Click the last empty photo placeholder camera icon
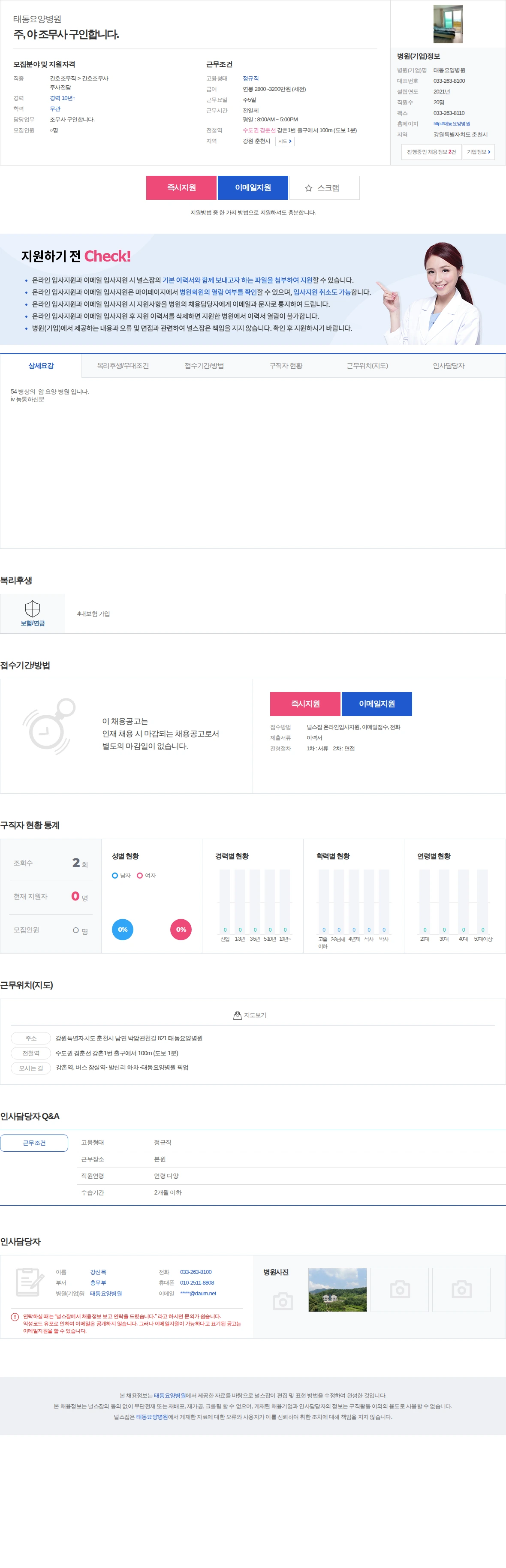This screenshot has width=506, height=1568. pos(461,1290)
